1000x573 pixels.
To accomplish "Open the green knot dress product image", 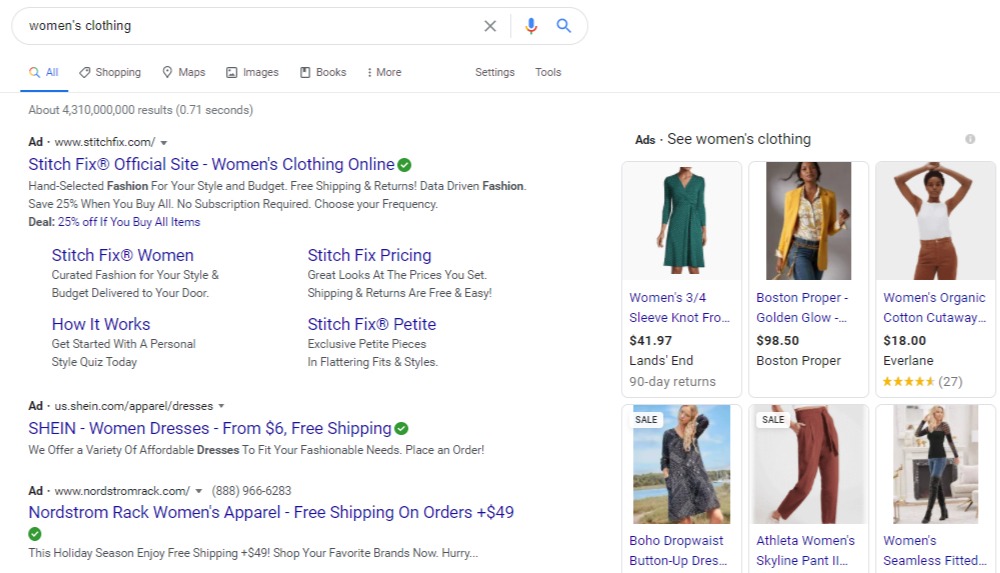I will point(682,221).
